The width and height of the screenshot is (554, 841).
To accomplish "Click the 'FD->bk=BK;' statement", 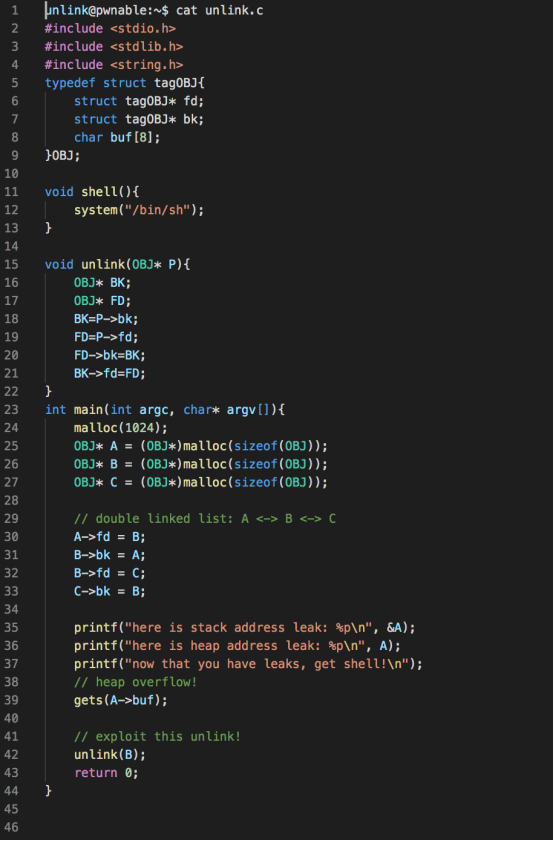I will (109, 355).
